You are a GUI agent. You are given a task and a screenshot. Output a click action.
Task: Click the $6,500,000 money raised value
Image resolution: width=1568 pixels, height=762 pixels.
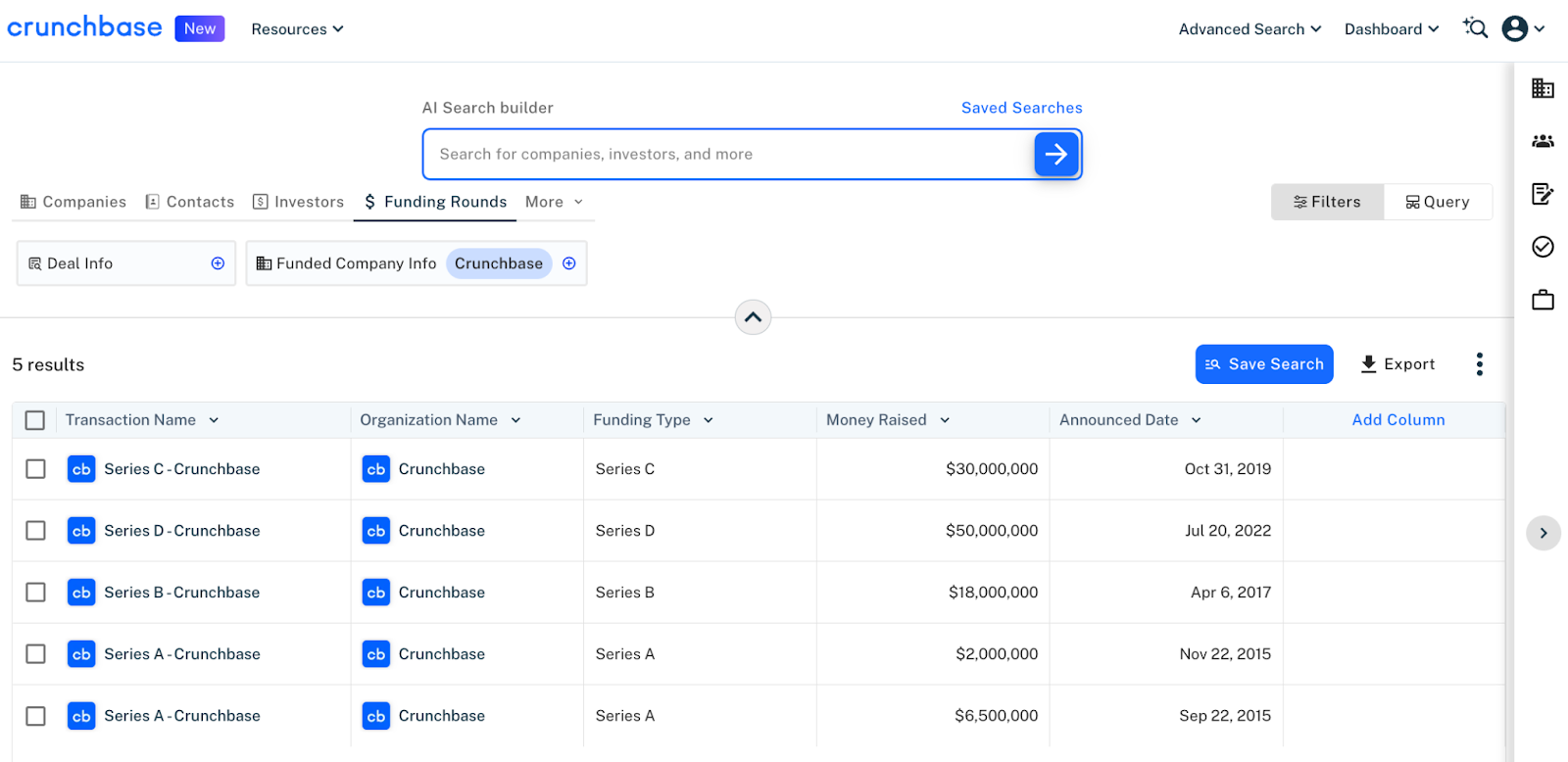click(x=997, y=716)
